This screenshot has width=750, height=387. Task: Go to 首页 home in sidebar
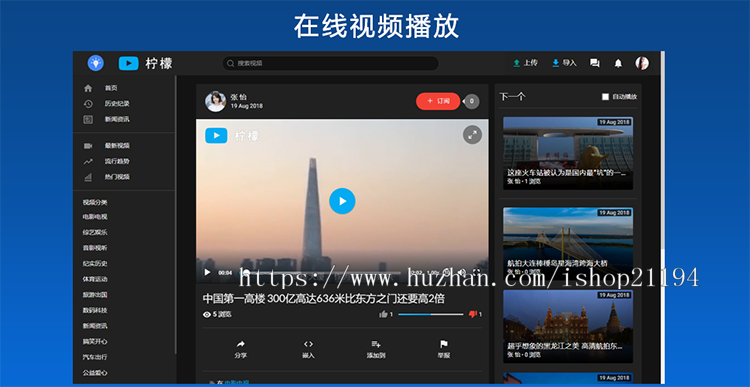pos(111,88)
